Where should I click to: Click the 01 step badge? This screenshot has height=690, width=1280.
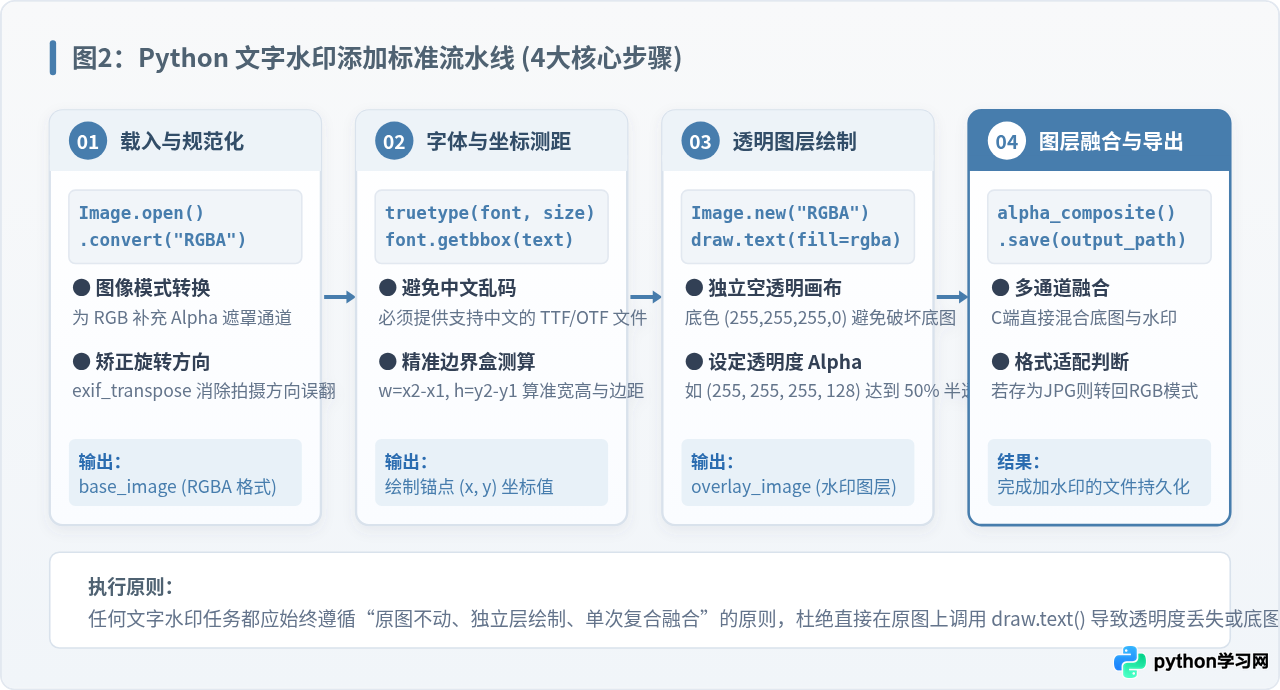[x=88, y=141]
